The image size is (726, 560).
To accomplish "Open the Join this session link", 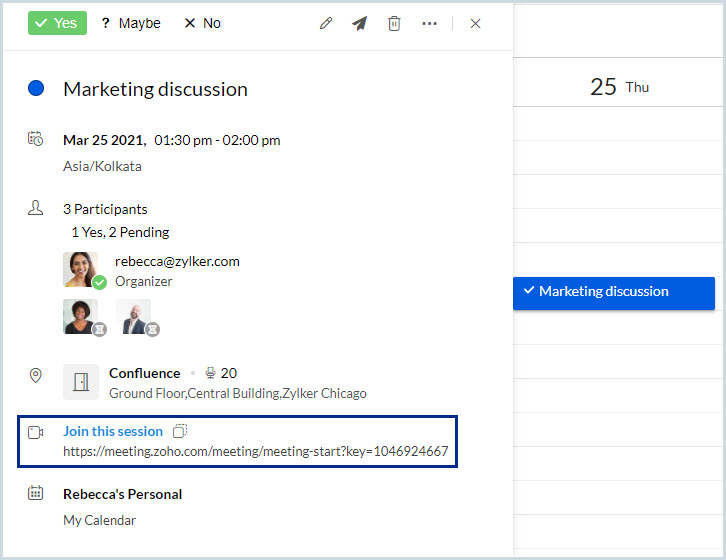I will tap(113, 431).
